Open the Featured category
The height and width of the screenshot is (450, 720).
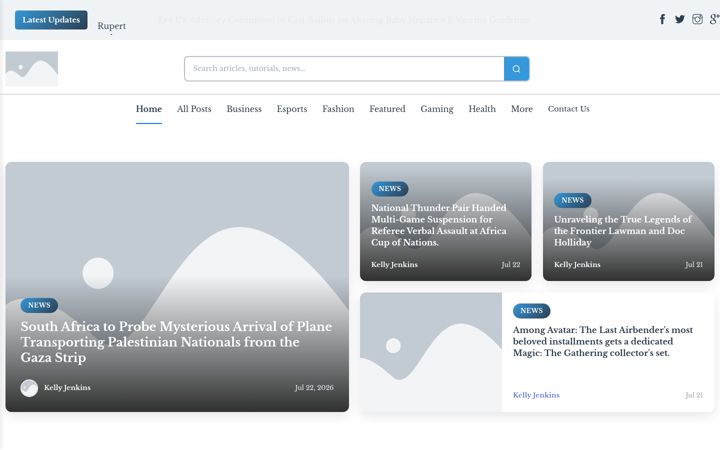(387, 109)
